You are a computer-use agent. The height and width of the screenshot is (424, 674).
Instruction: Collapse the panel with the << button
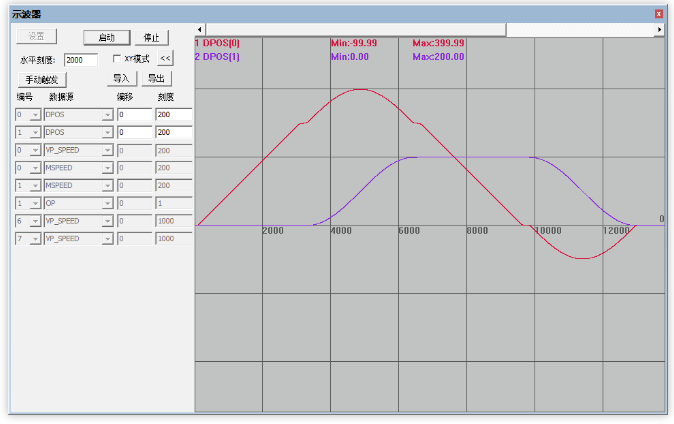point(166,59)
